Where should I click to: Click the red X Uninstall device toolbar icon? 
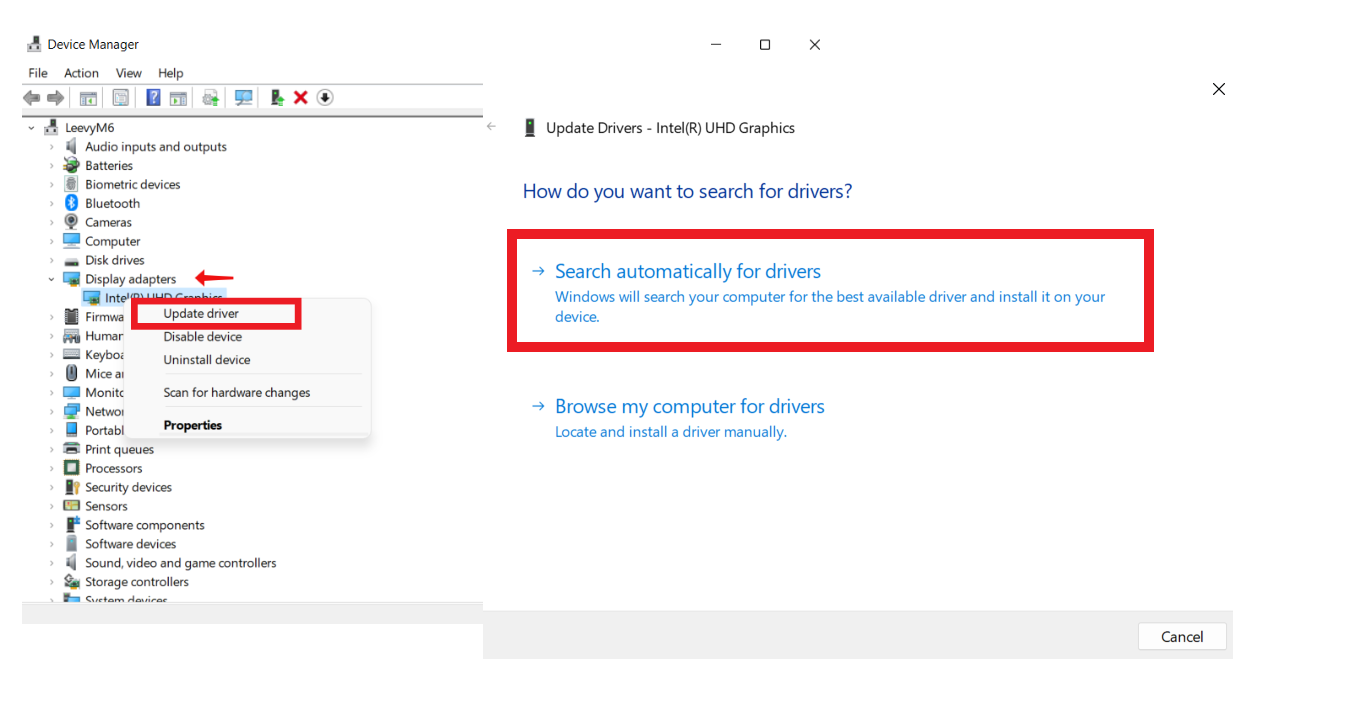pyautogui.click(x=300, y=98)
